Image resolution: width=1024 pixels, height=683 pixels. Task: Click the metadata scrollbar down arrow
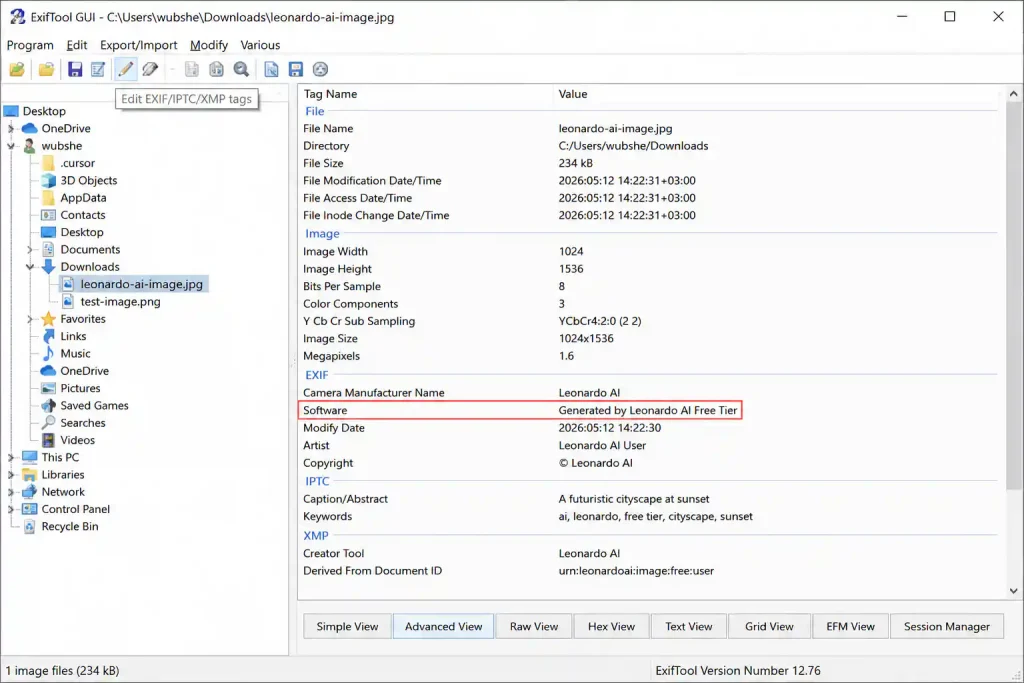point(1014,591)
